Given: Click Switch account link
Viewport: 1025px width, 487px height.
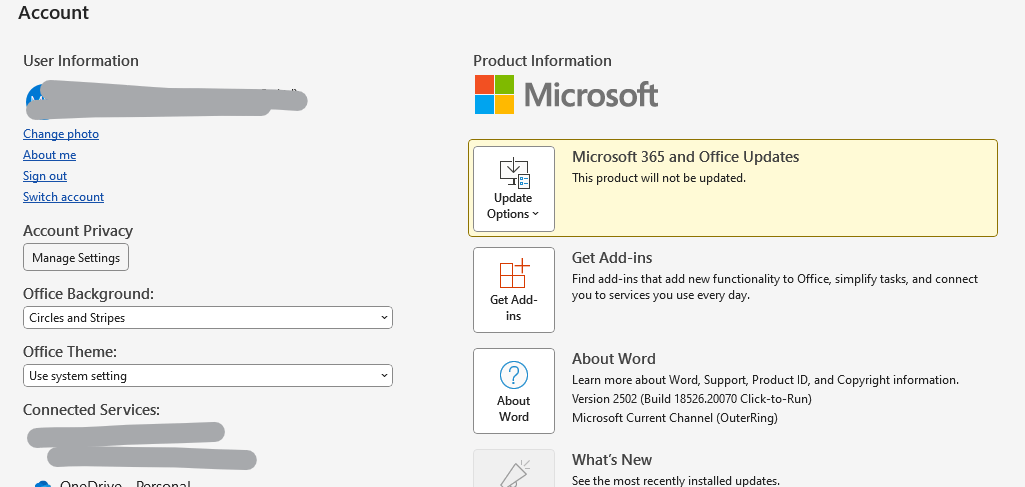Looking at the screenshot, I should [x=63, y=197].
